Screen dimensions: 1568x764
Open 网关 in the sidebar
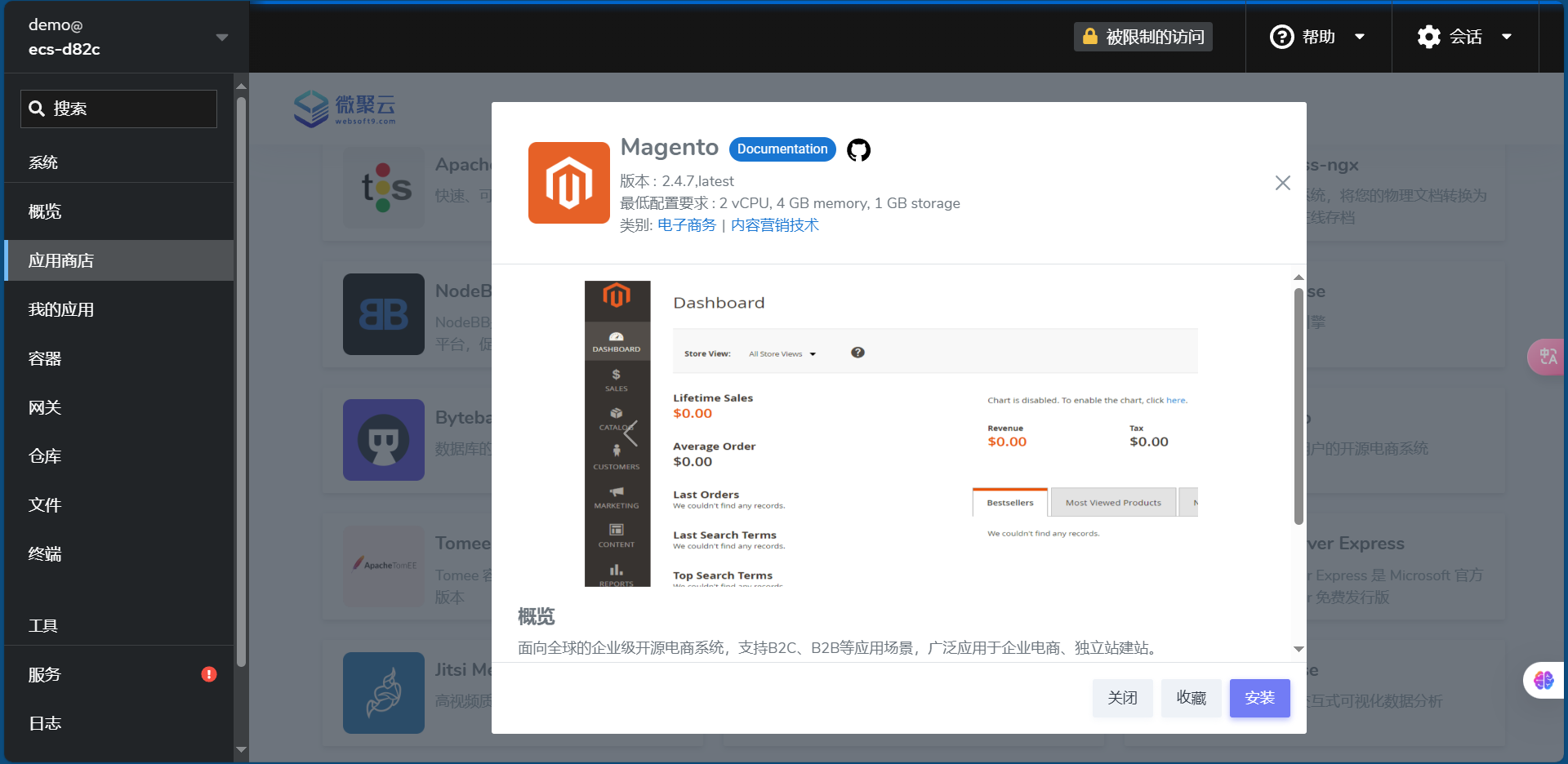point(119,407)
